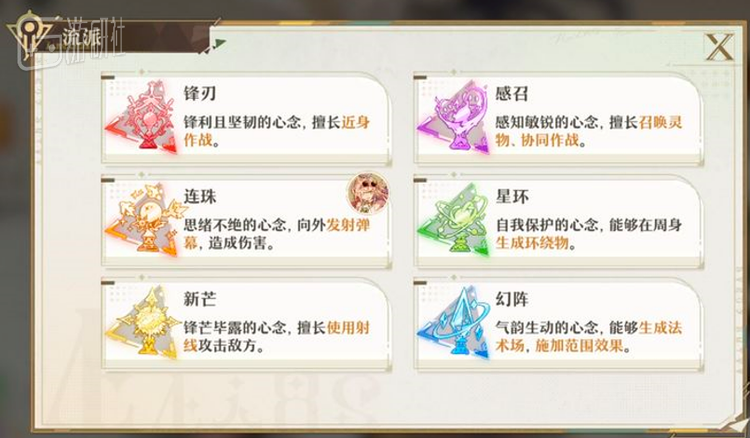Click highlighted text 生成环绕物
This screenshot has height=438, width=750.
point(532,243)
